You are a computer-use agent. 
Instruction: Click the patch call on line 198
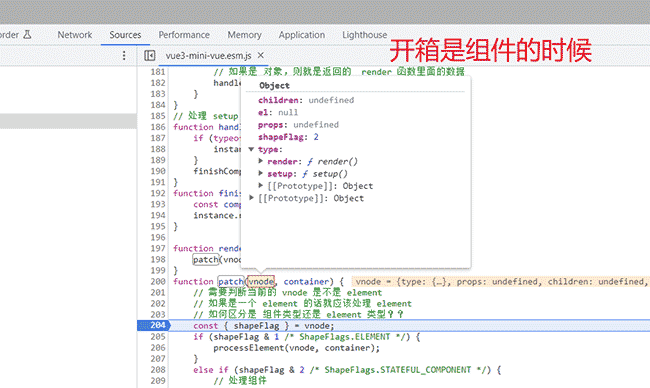coord(206,259)
